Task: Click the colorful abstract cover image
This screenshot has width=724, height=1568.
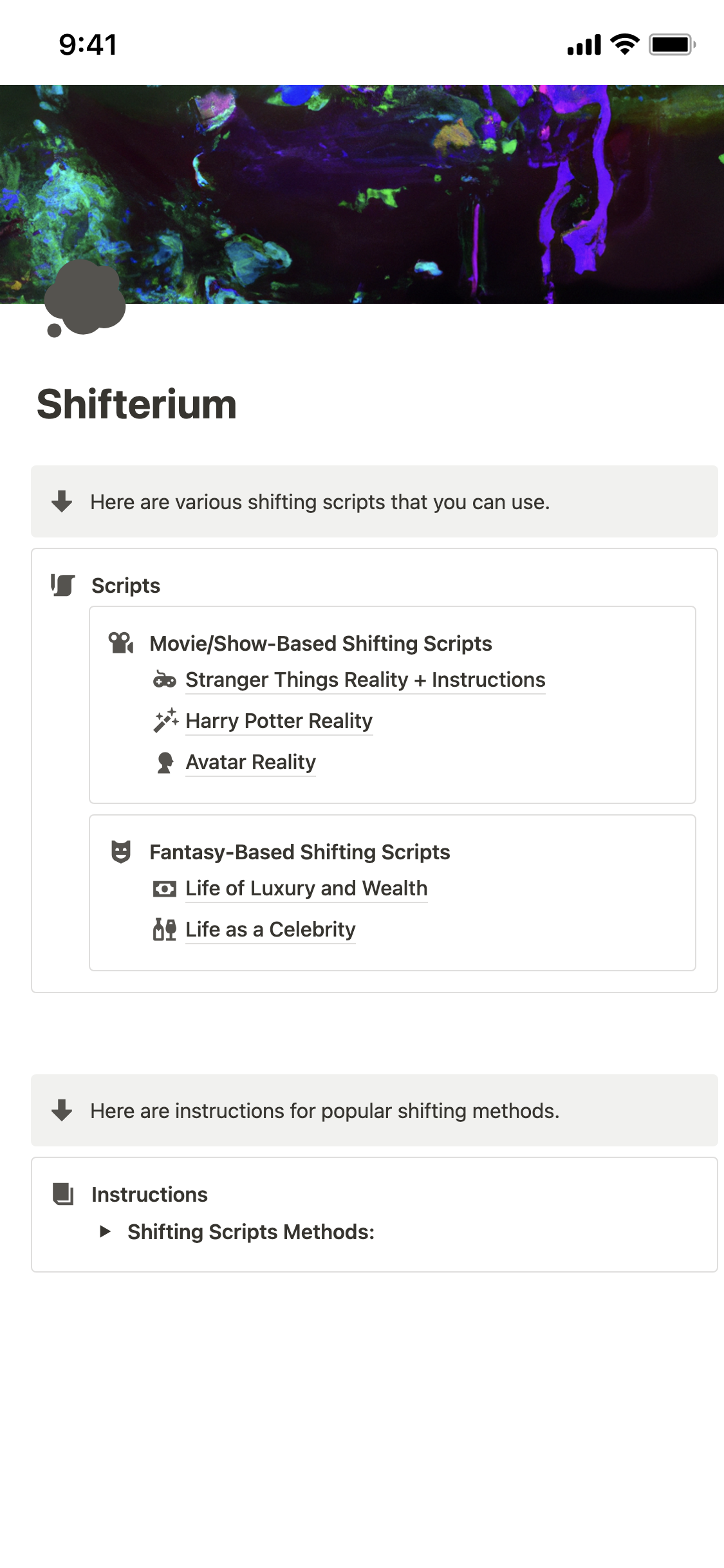Action: 362,194
